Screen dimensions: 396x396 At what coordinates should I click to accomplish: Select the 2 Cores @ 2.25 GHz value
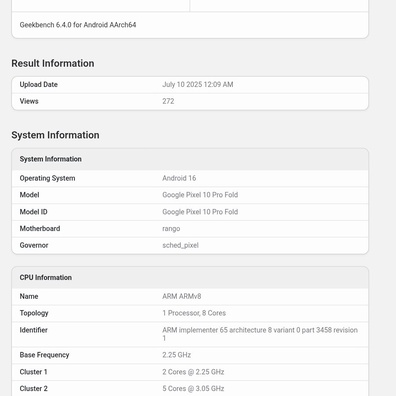(x=193, y=372)
